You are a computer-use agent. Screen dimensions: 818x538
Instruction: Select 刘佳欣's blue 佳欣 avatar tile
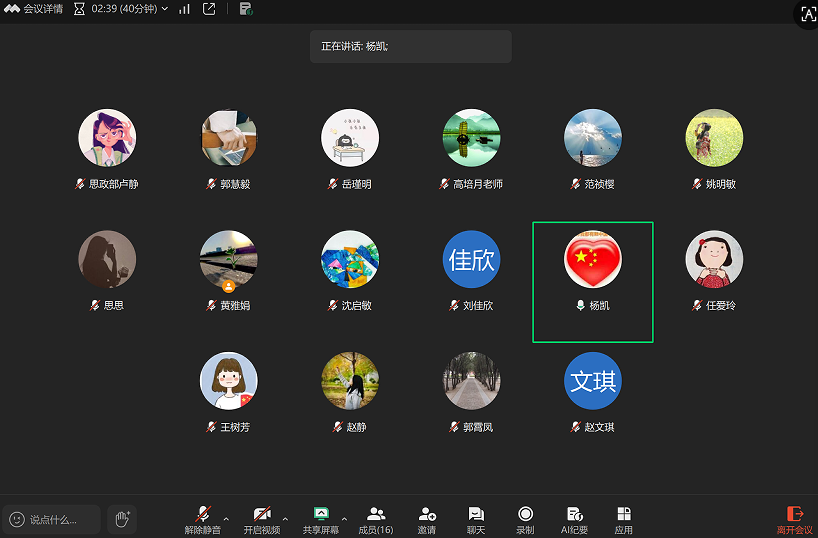pyautogui.click(x=471, y=259)
